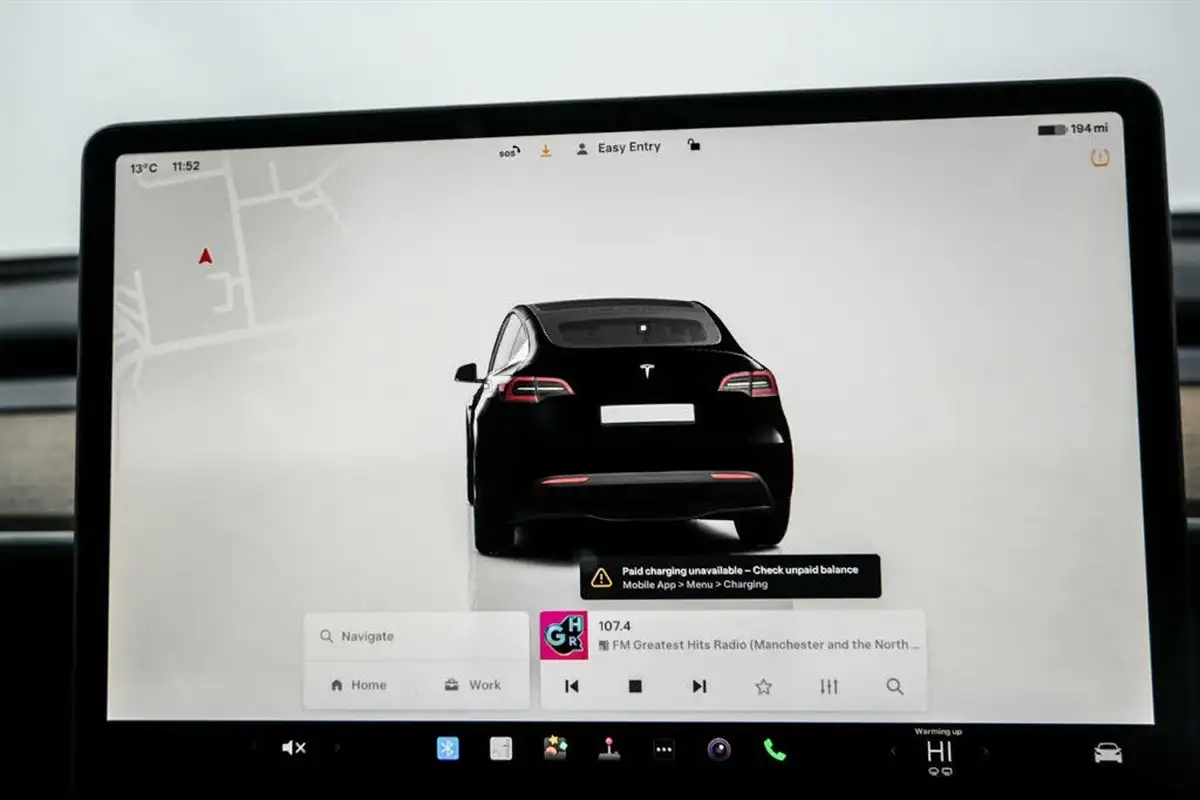Open the manual/notes app in dock

501,748
